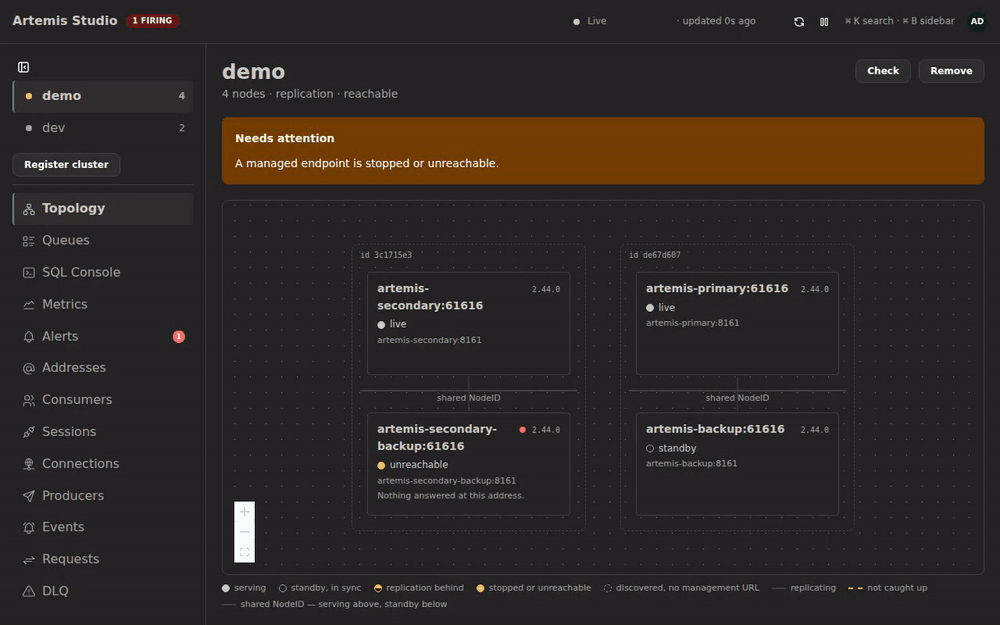
Task: Click the Live status indicator
Action: pyautogui.click(x=590, y=21)
